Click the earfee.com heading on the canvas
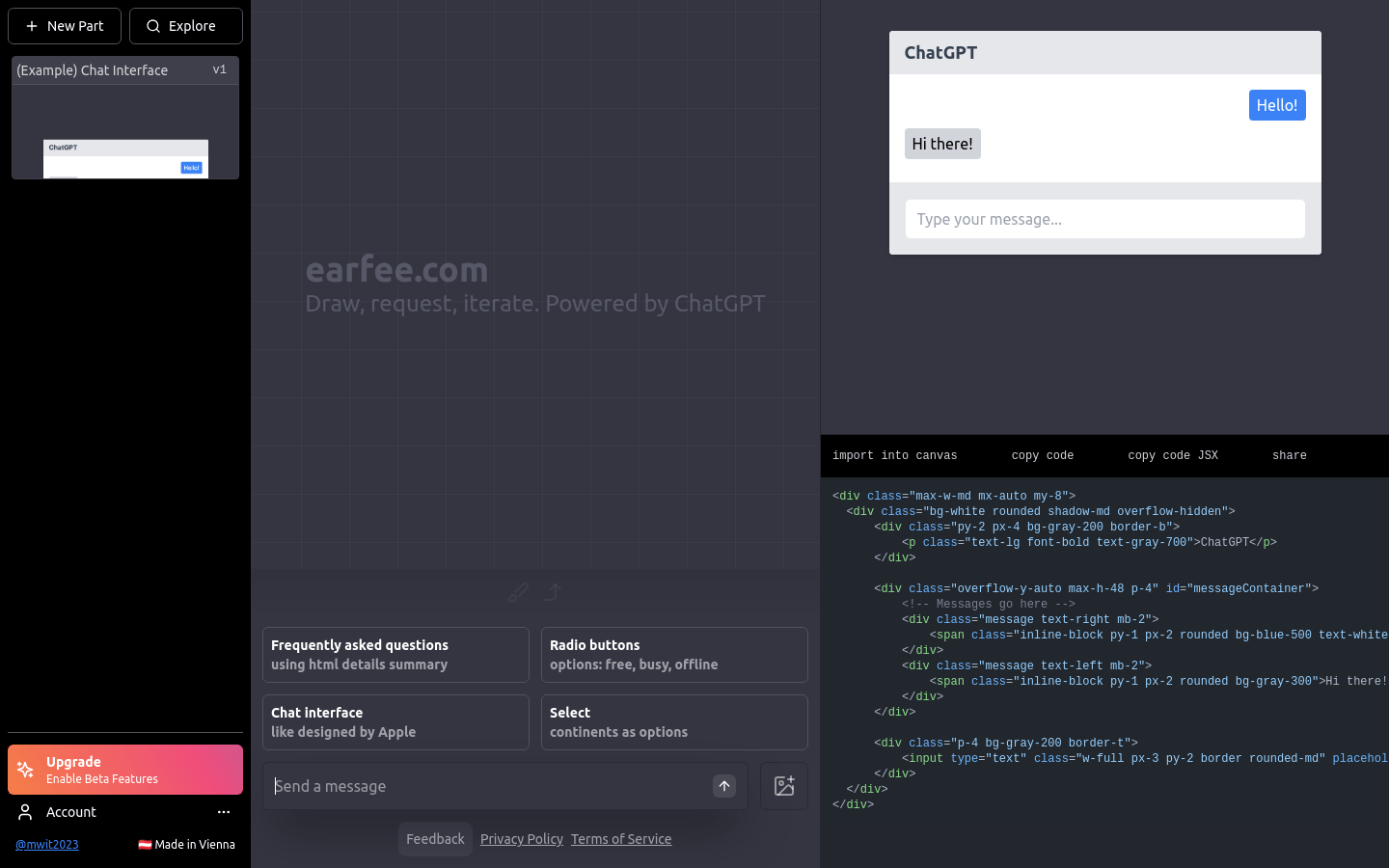 pos(396,269)
